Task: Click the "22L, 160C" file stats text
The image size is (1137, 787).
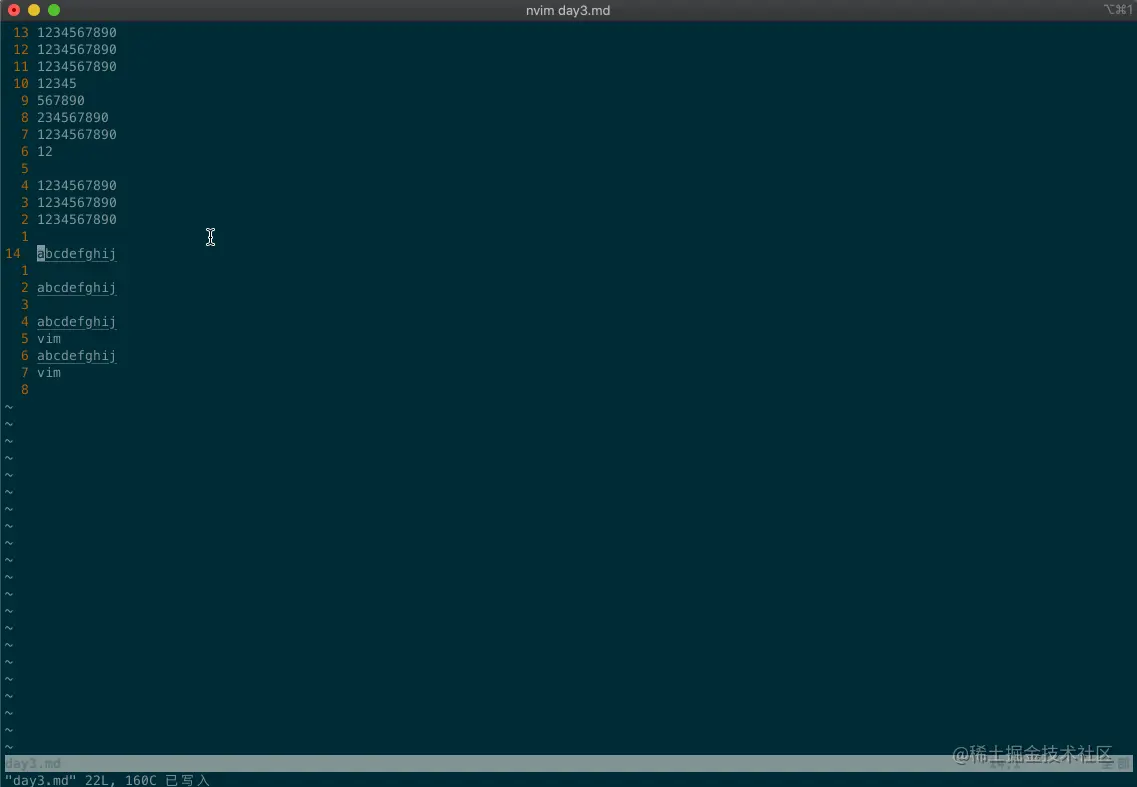Action: tap(124, 780)
